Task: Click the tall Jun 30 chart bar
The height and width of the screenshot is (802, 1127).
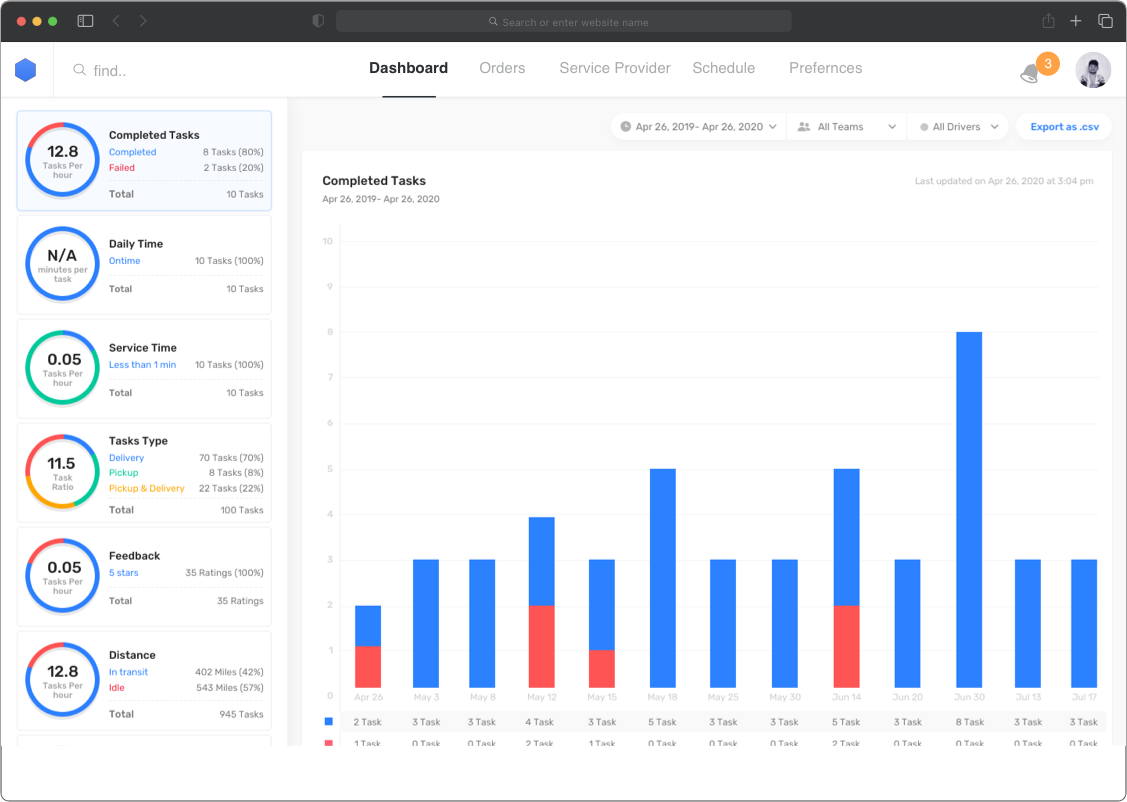Action: (x=968, y=509)
